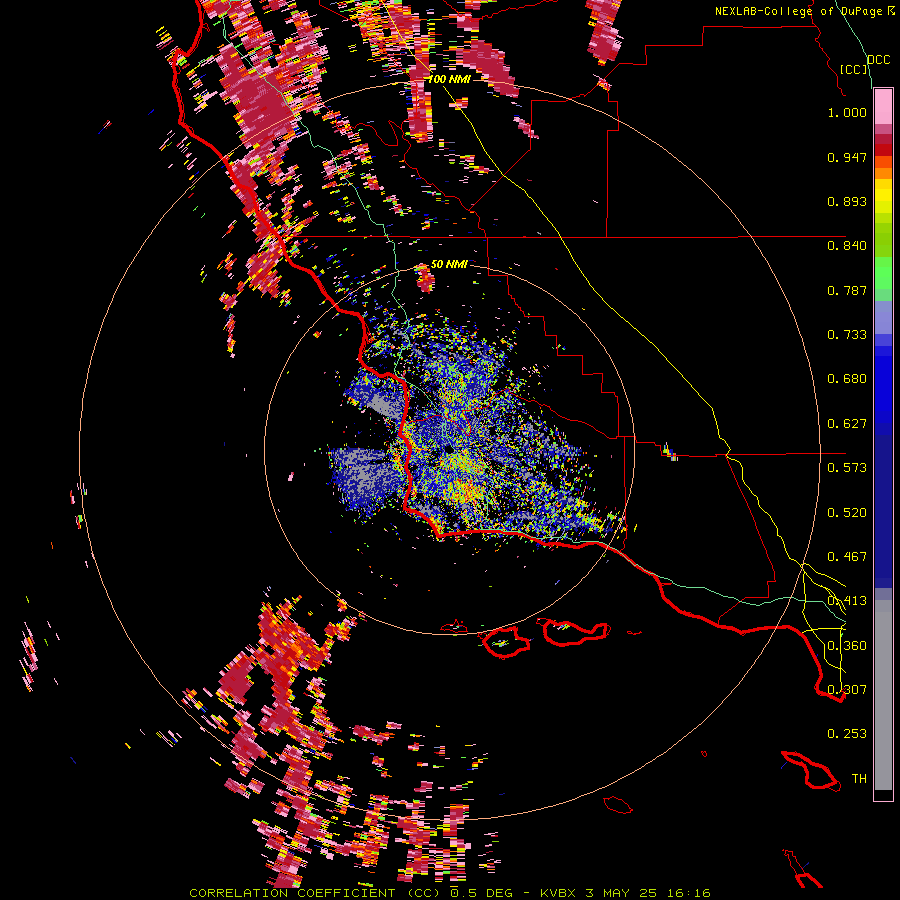
Task: Select the 0.253 legend value
Action: coord(847,734)
